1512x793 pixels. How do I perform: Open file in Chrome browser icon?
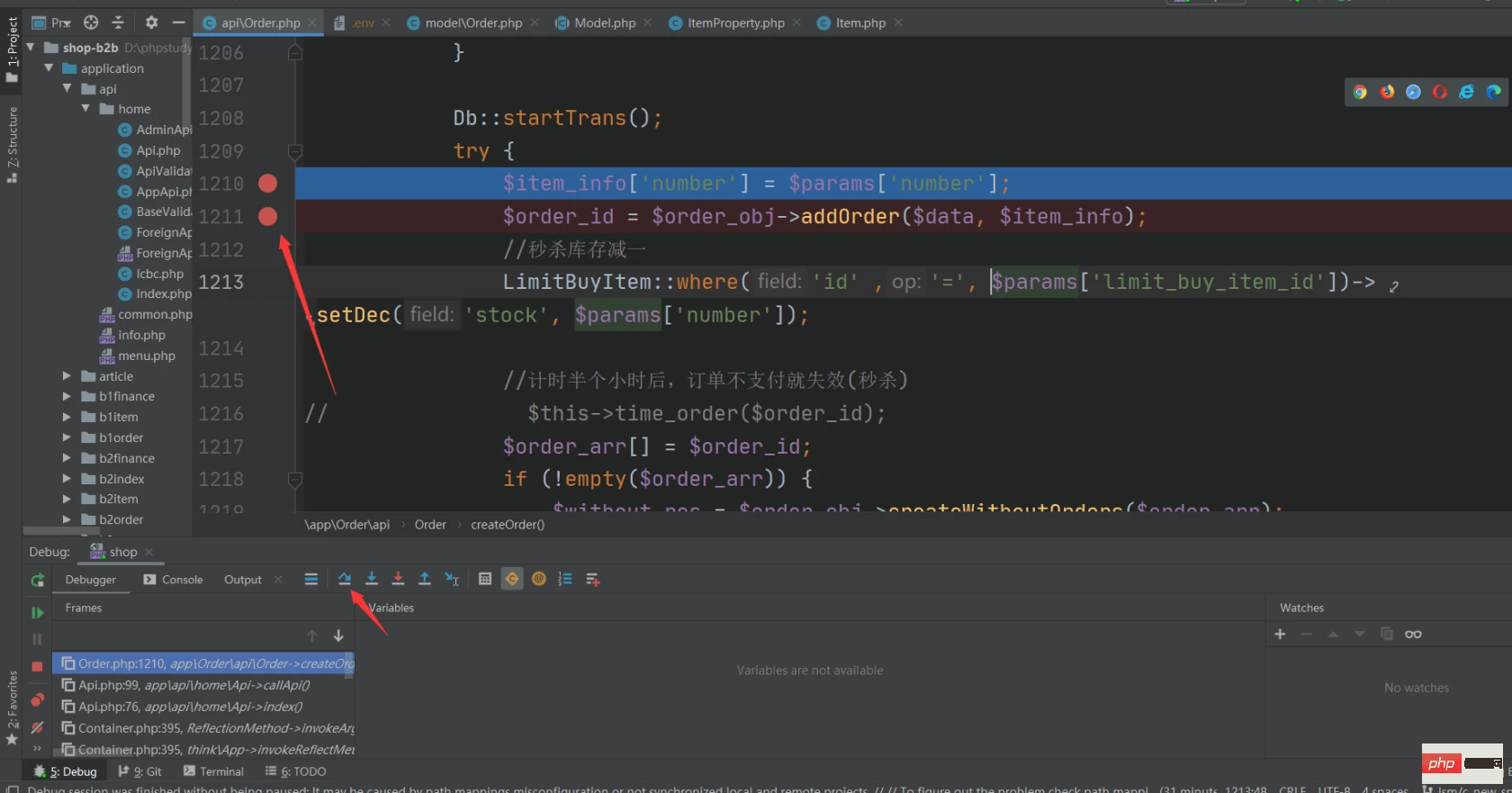pos(1360,92)
